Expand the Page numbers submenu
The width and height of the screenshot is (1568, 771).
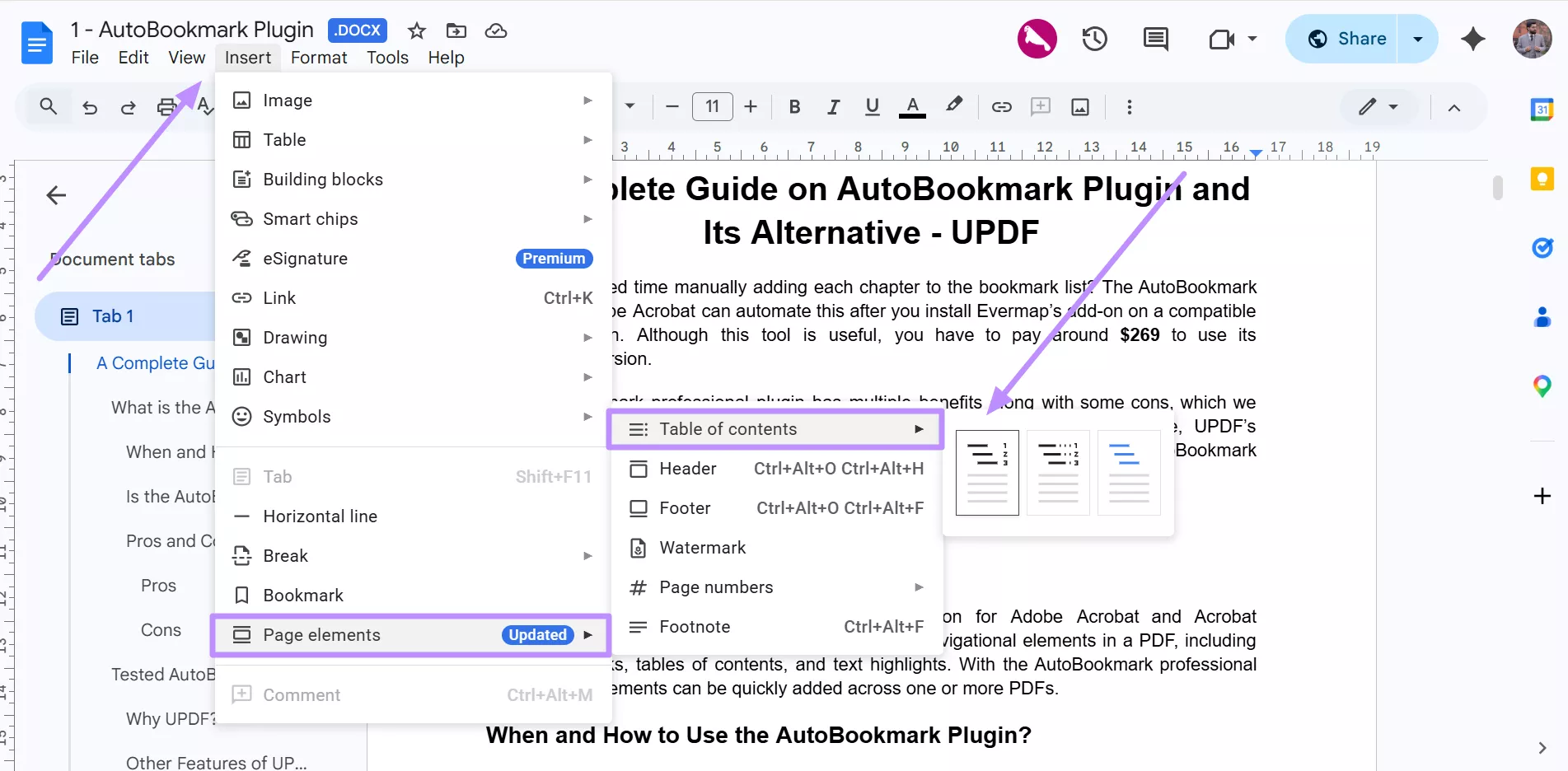pyautogui.click(x=715, y=586)
